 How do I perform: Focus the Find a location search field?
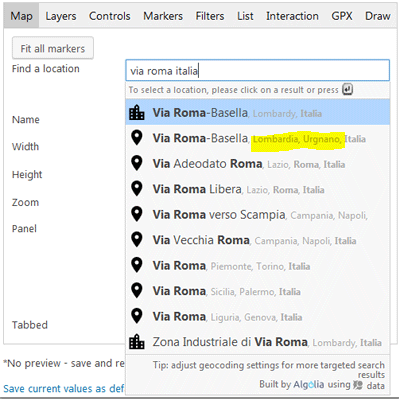257,70
